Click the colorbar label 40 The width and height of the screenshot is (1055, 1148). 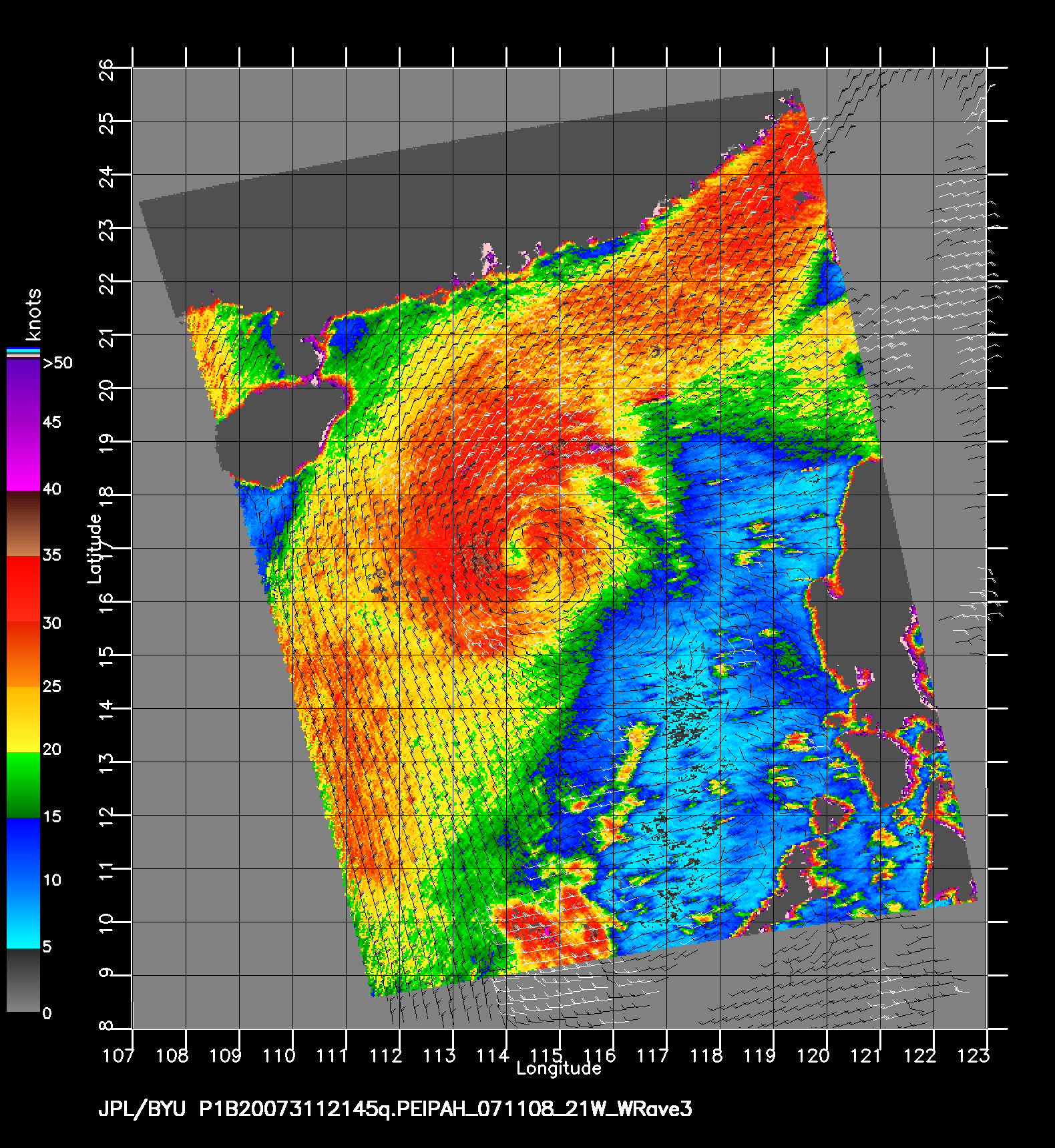(x=52, y=489)
